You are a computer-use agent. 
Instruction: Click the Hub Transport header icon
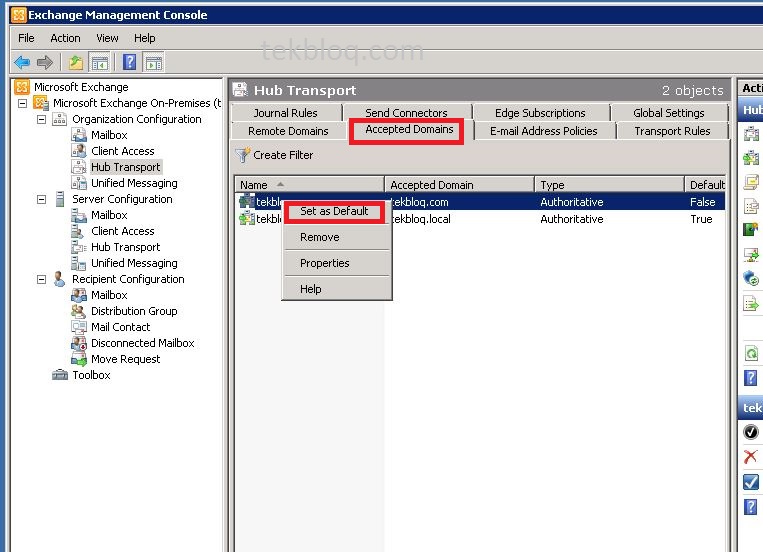(x=240, y=90)
